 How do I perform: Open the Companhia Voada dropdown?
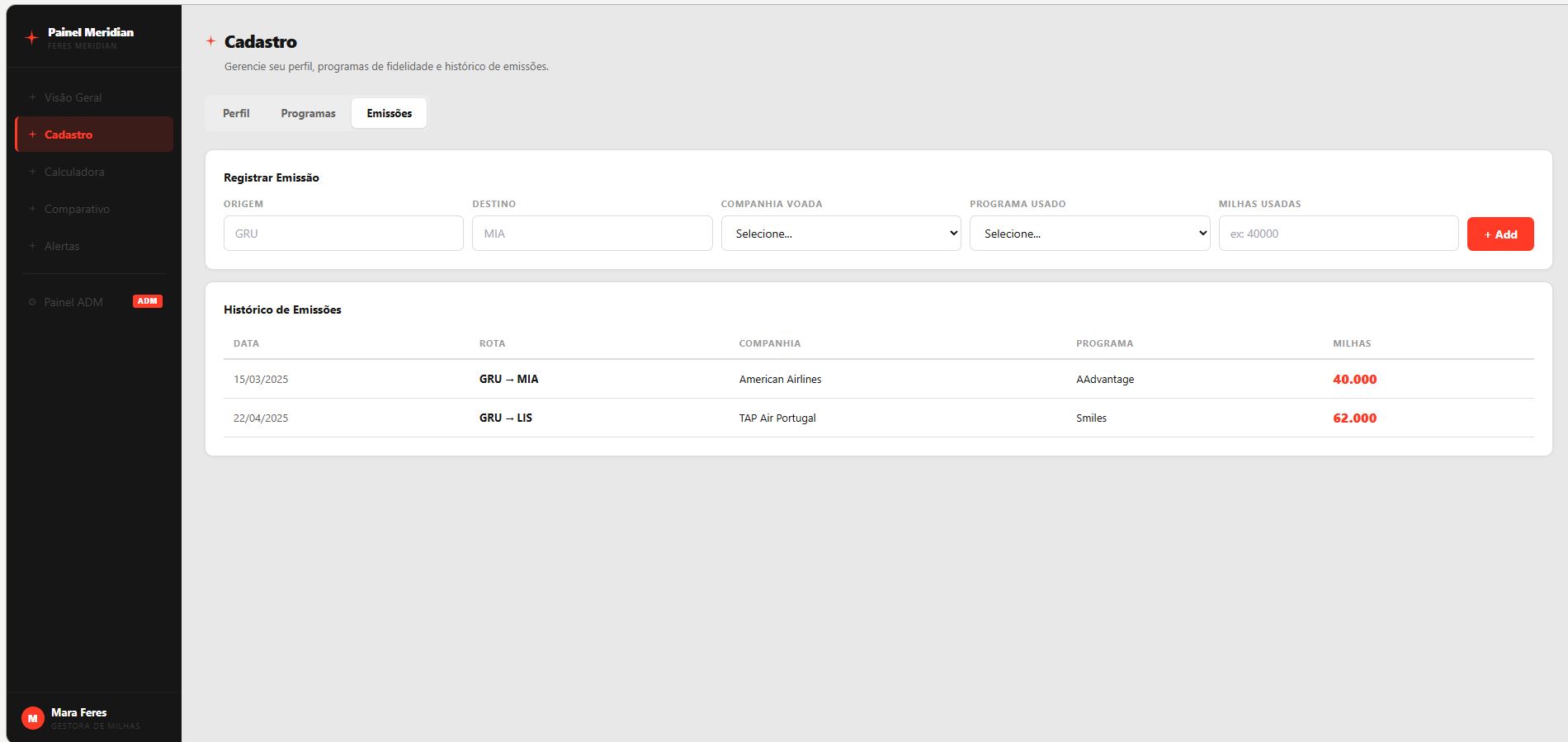pos(841,234)
